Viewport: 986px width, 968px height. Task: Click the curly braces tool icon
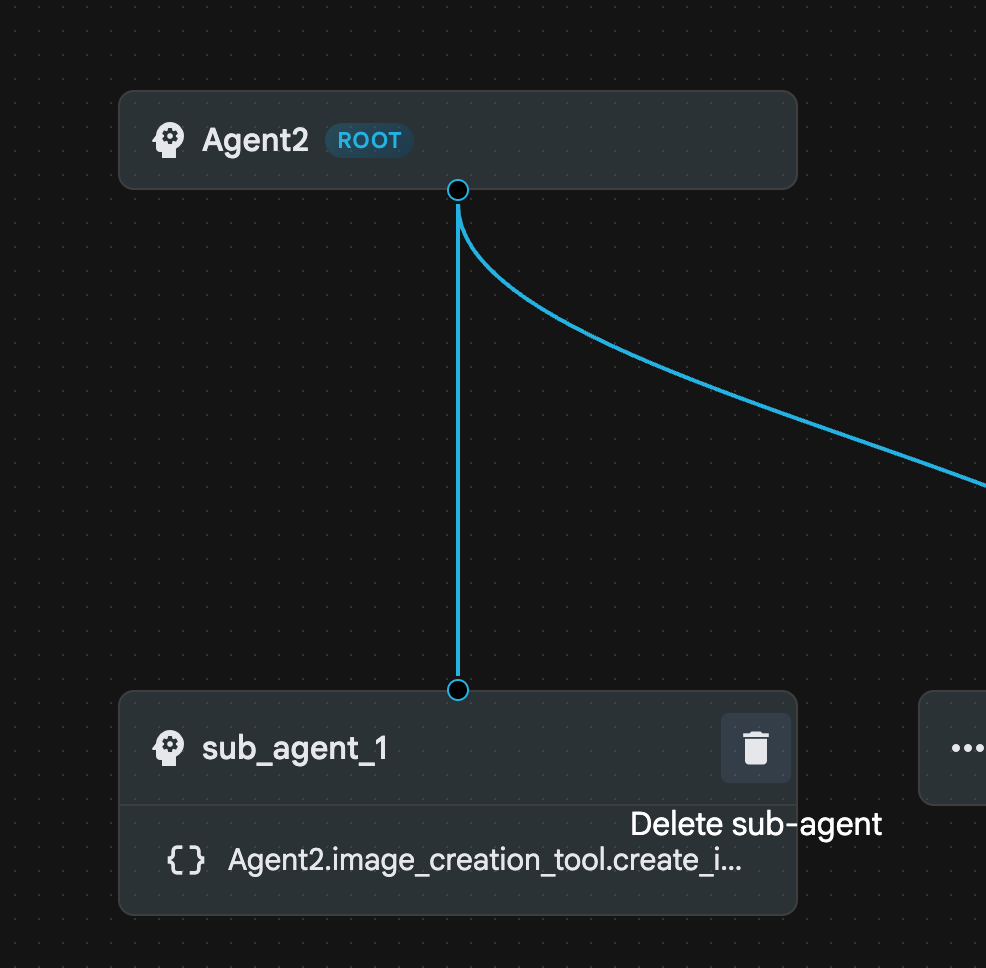click(186, 860)
